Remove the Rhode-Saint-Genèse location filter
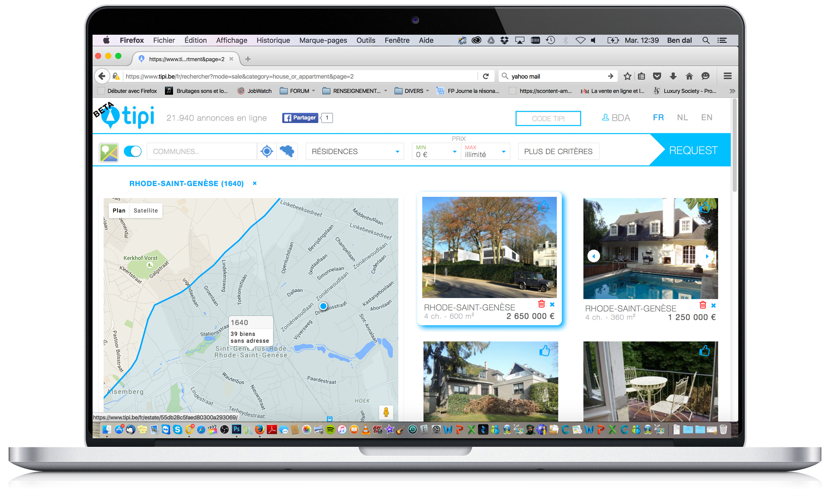The image size is (830, 500). 254,184
